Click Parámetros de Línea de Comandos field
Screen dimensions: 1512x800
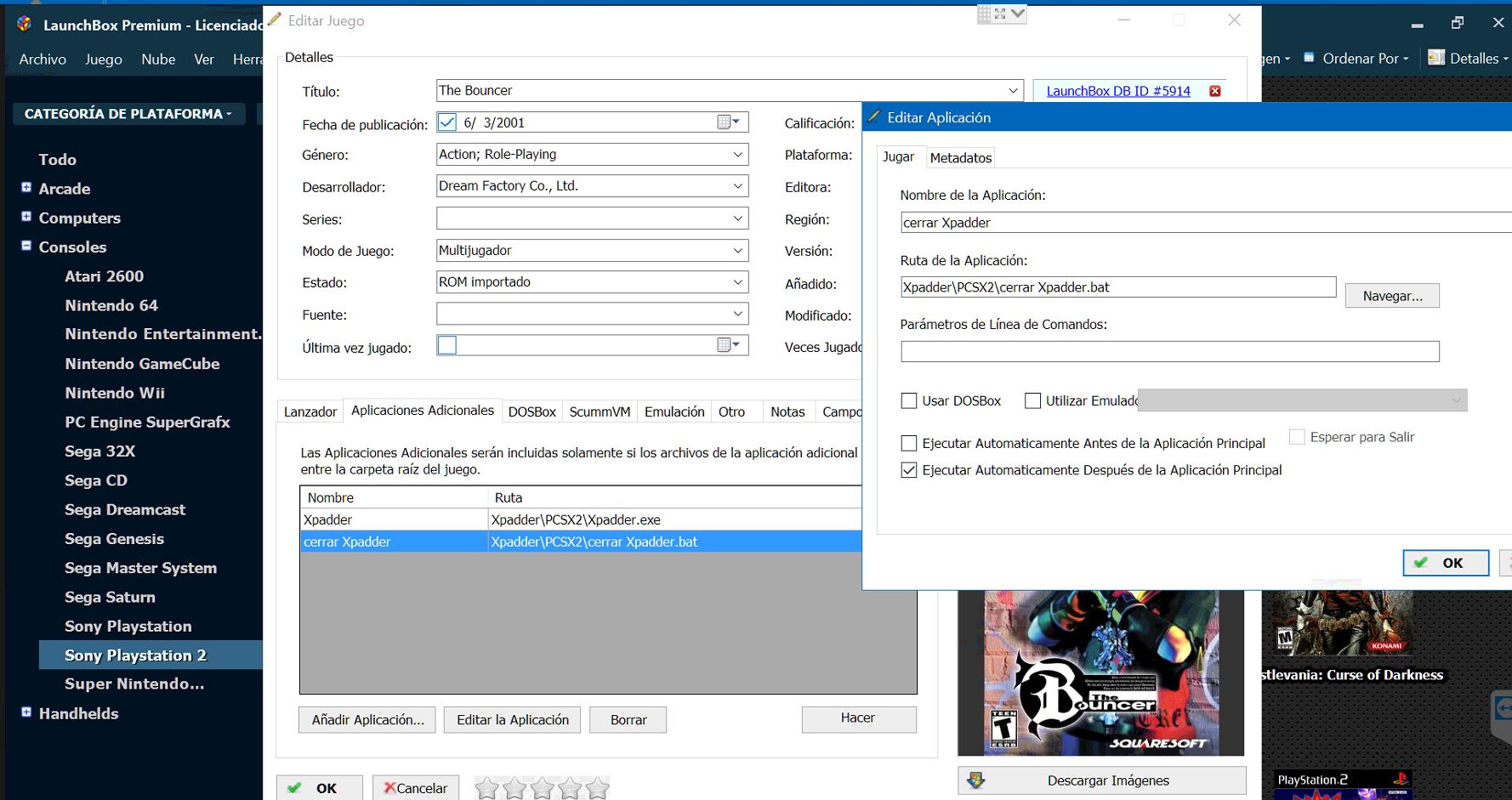click(x=1170, y=351)
